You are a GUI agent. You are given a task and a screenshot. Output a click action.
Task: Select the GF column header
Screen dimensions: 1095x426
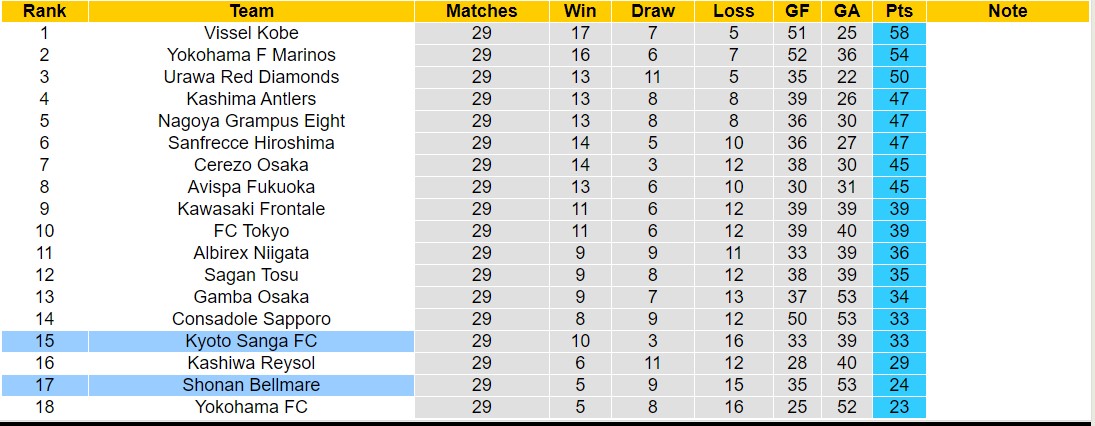[x=798, y=11]
